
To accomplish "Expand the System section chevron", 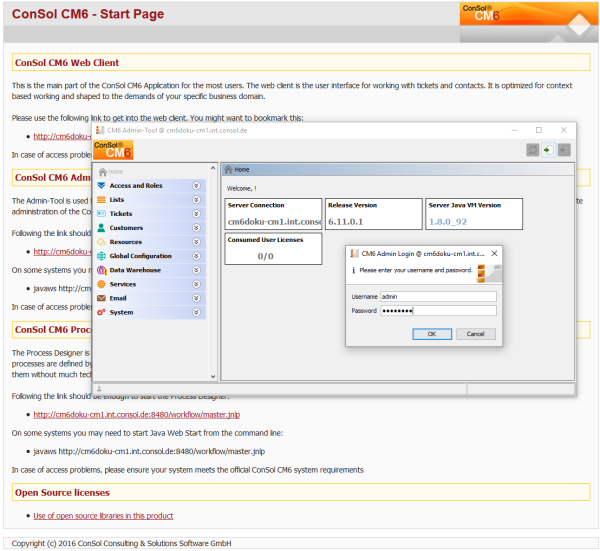I will [x=196, y=312].
